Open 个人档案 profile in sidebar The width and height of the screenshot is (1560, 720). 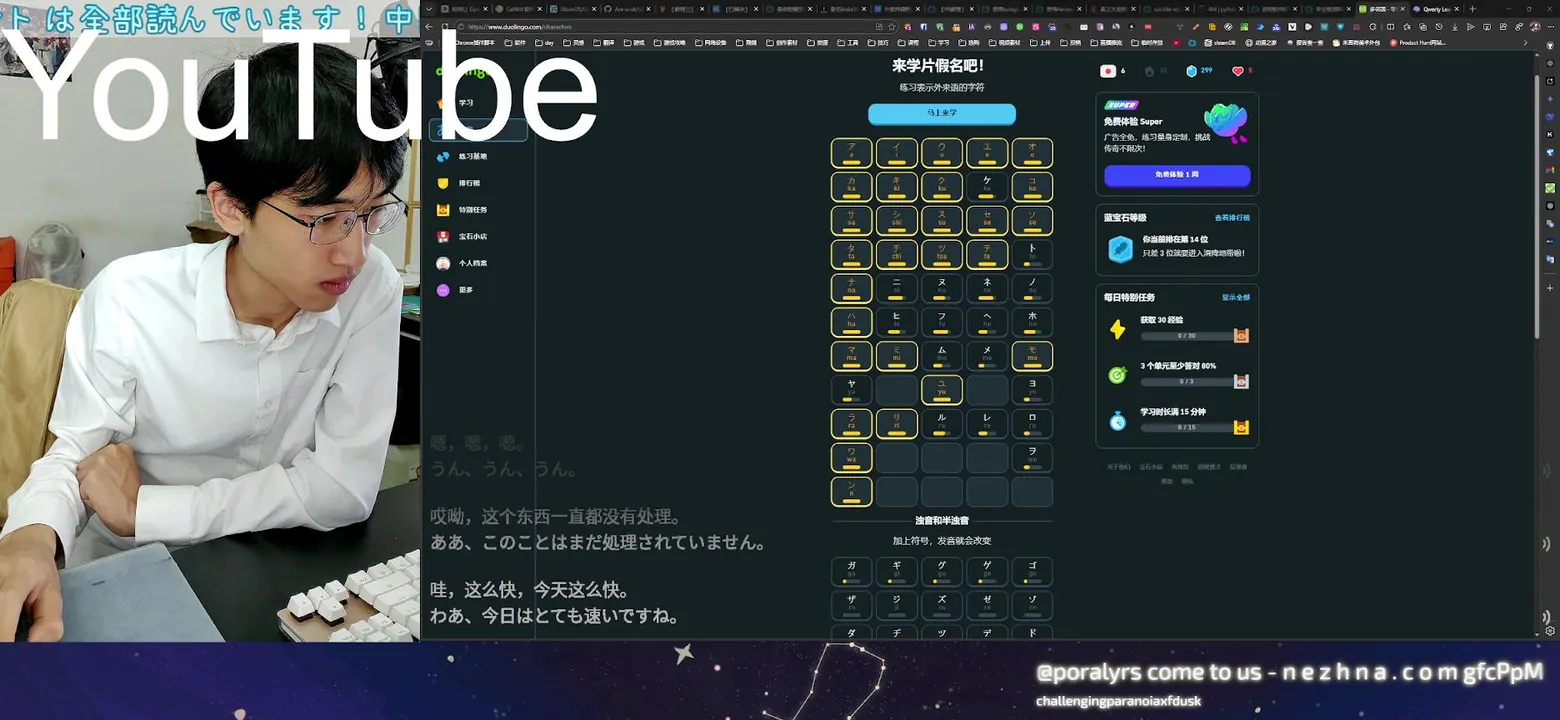478,263
